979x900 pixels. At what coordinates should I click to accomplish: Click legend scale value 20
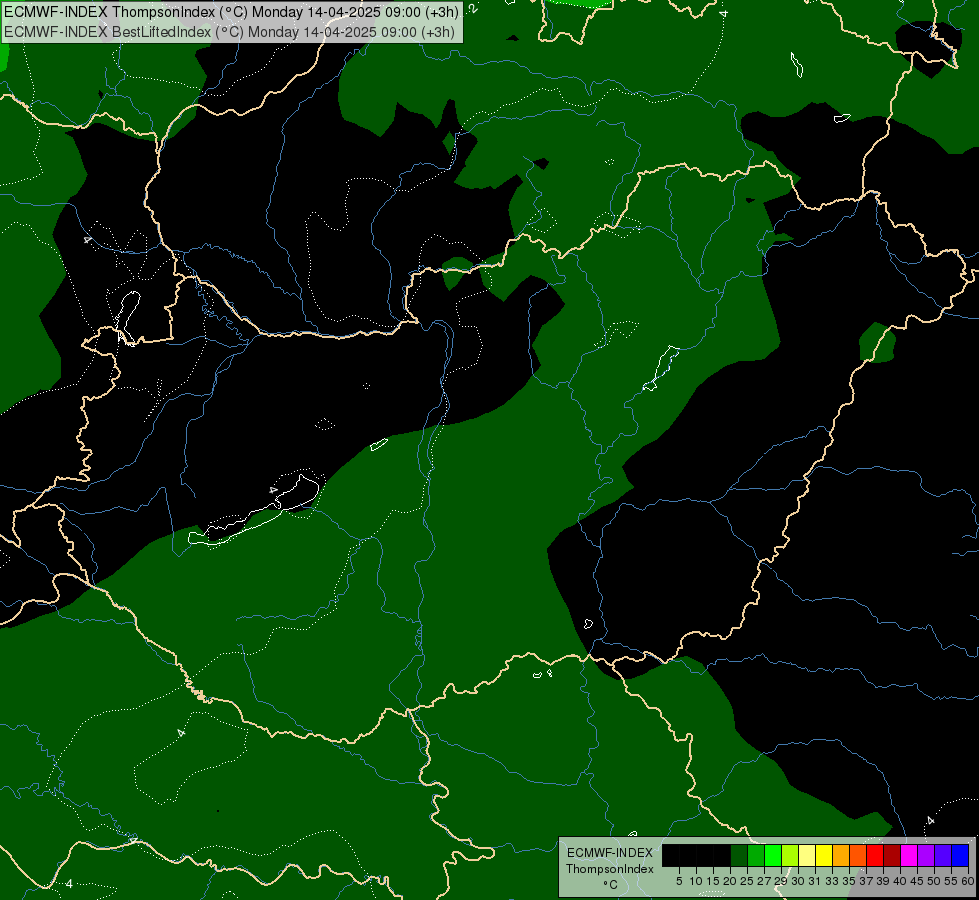click(x=731, y=881)
